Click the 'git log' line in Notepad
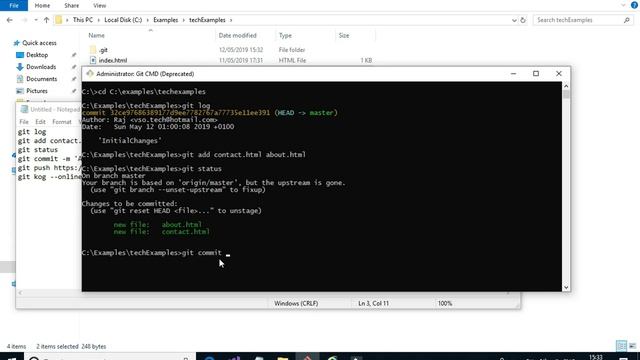640x360 pixels. [x=32, y=132]
